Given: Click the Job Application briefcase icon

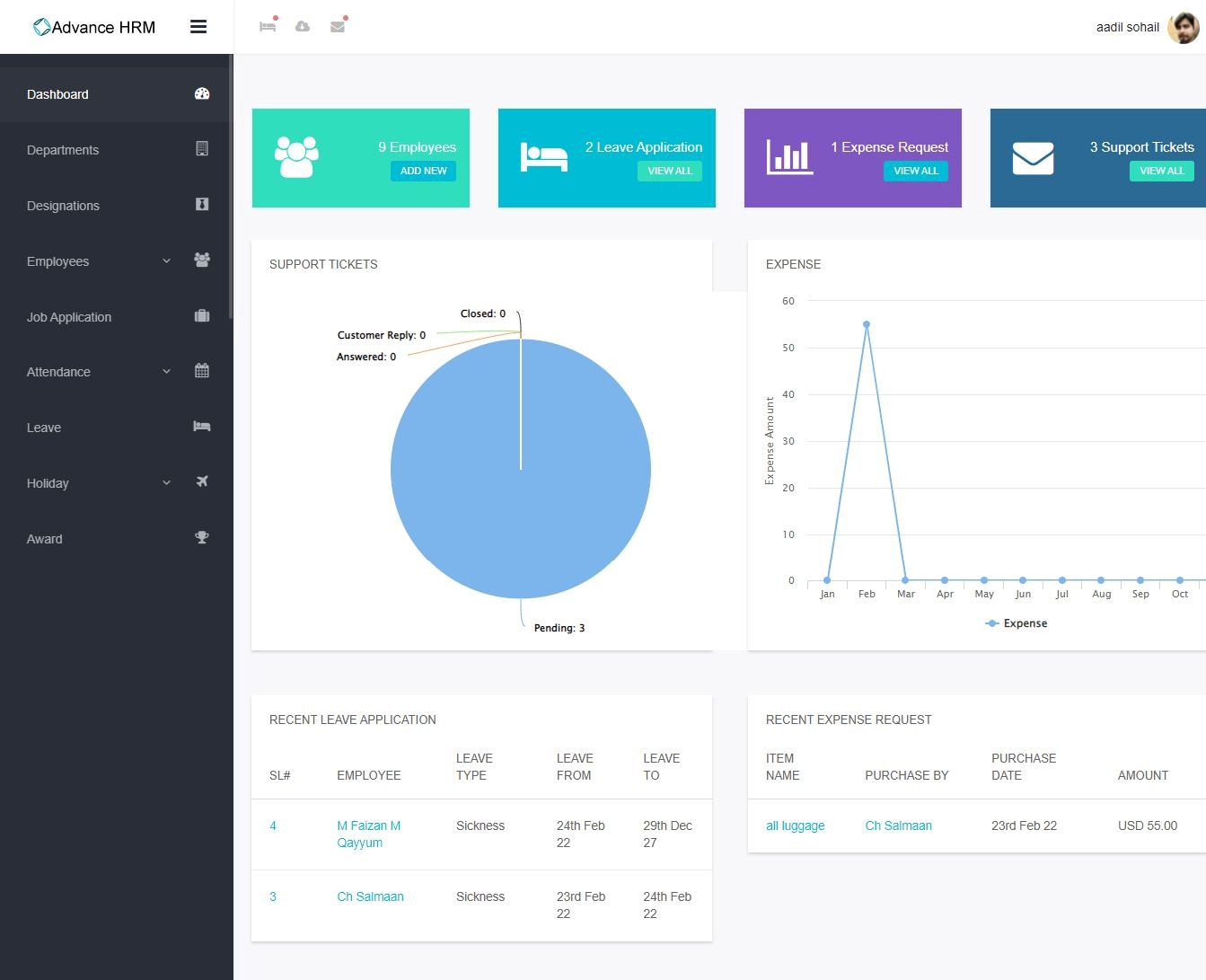Looking at the screenshot, I should [202, 315].
